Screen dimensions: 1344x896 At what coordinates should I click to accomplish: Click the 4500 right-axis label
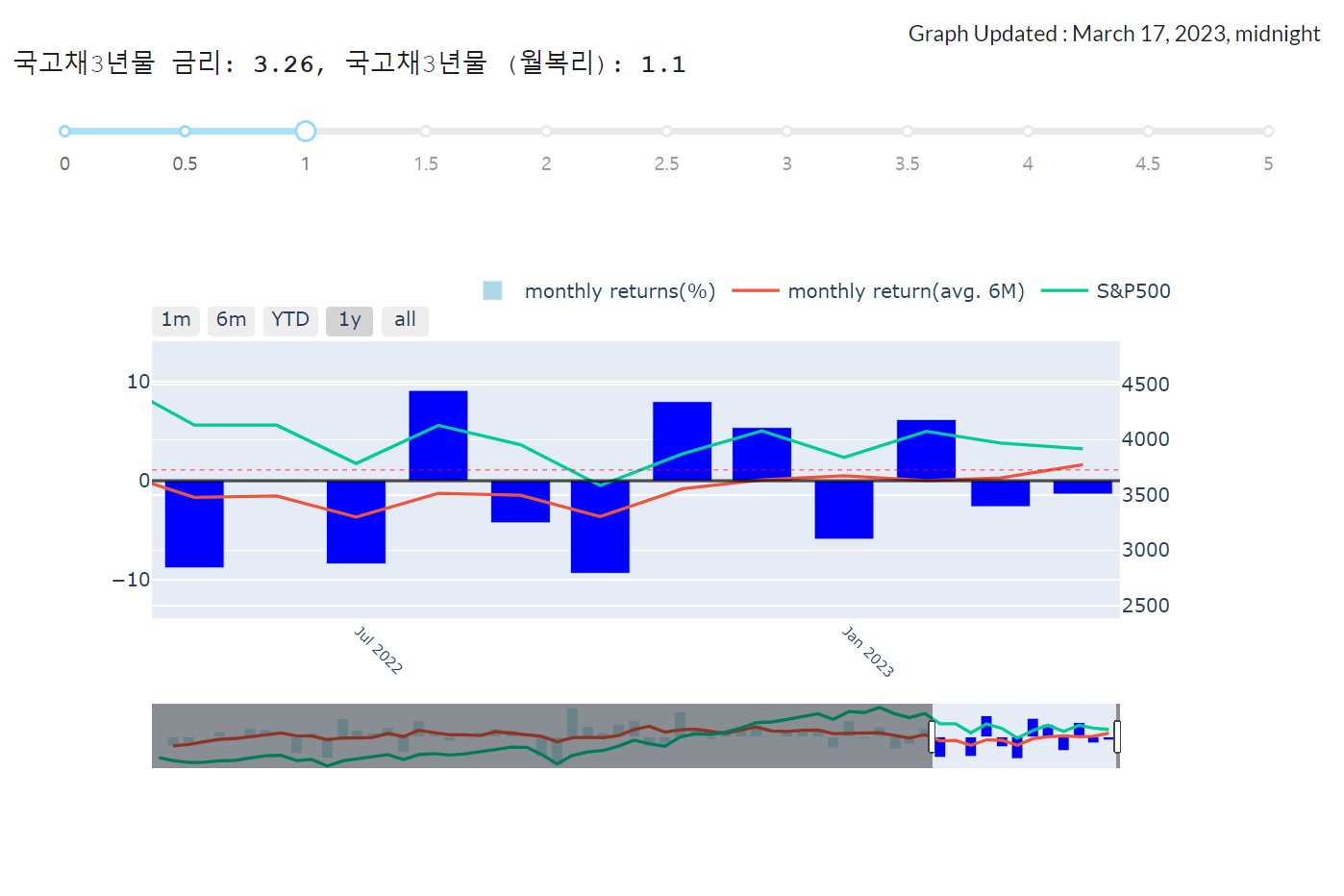1146,385
